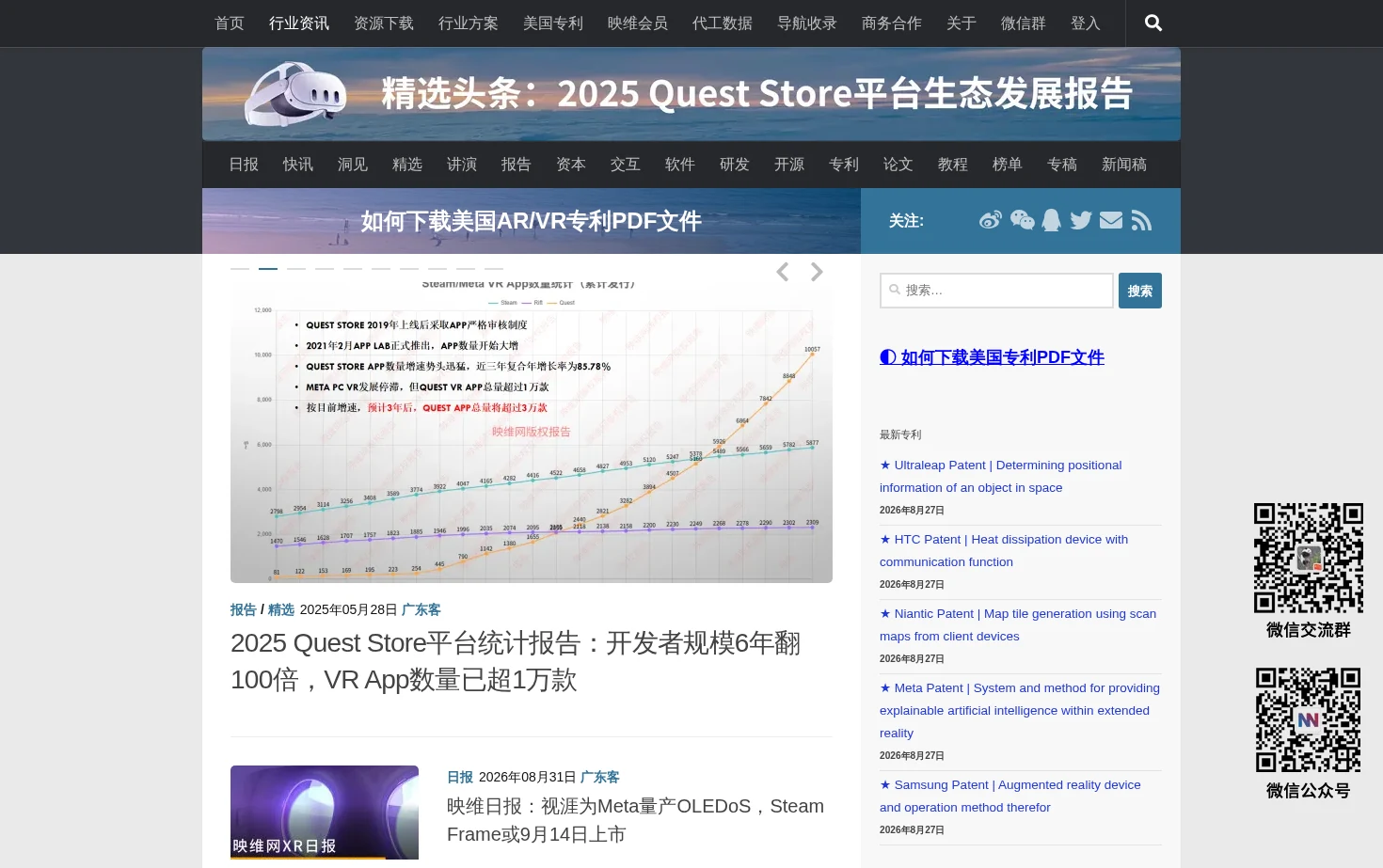The width and height of the screenshot is (1383, 868).
Task: Open author 广东客 on the Quest Store article
Action: point(421,609)
